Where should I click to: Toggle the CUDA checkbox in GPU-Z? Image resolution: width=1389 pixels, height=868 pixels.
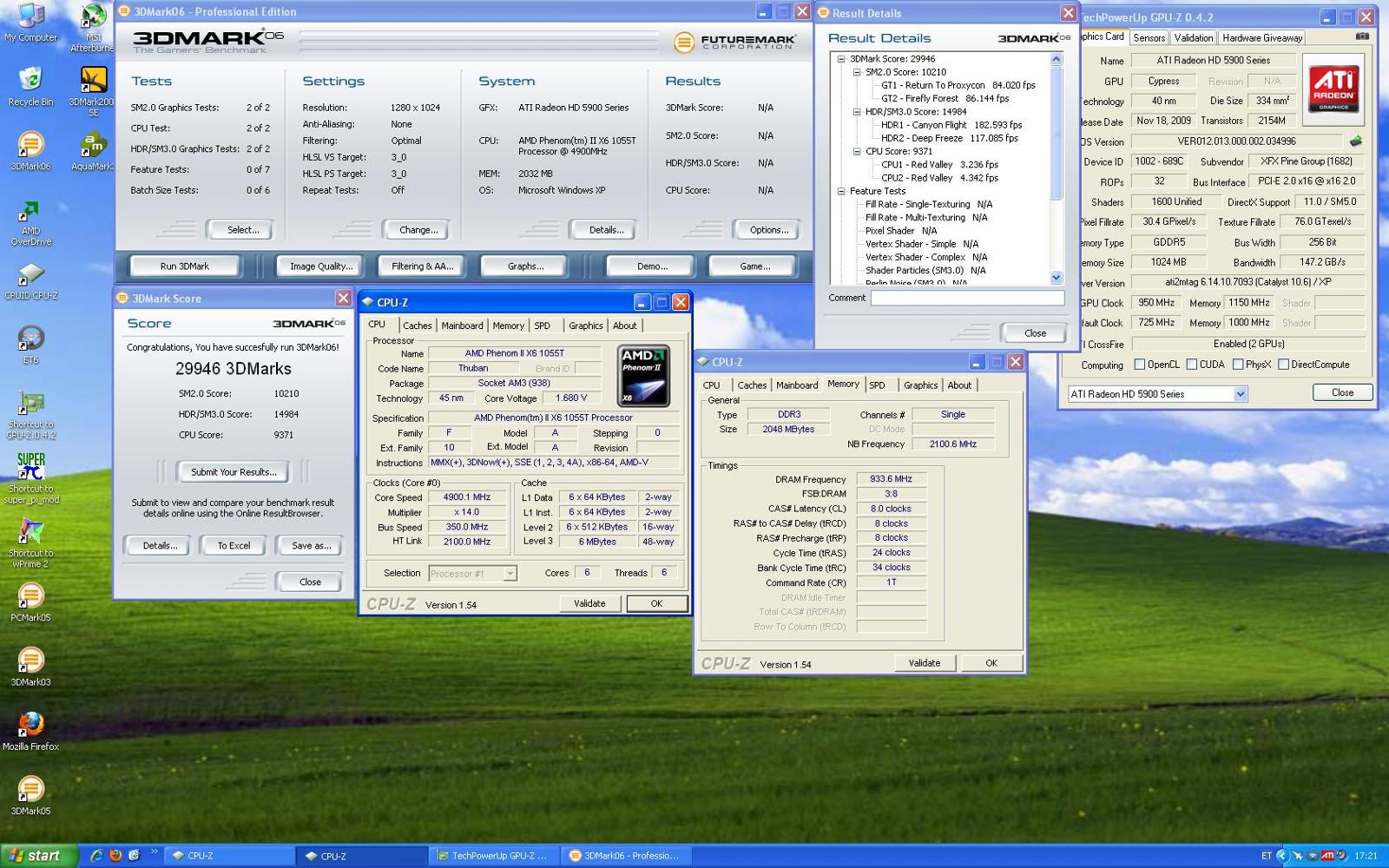(x=1192, y=365)
